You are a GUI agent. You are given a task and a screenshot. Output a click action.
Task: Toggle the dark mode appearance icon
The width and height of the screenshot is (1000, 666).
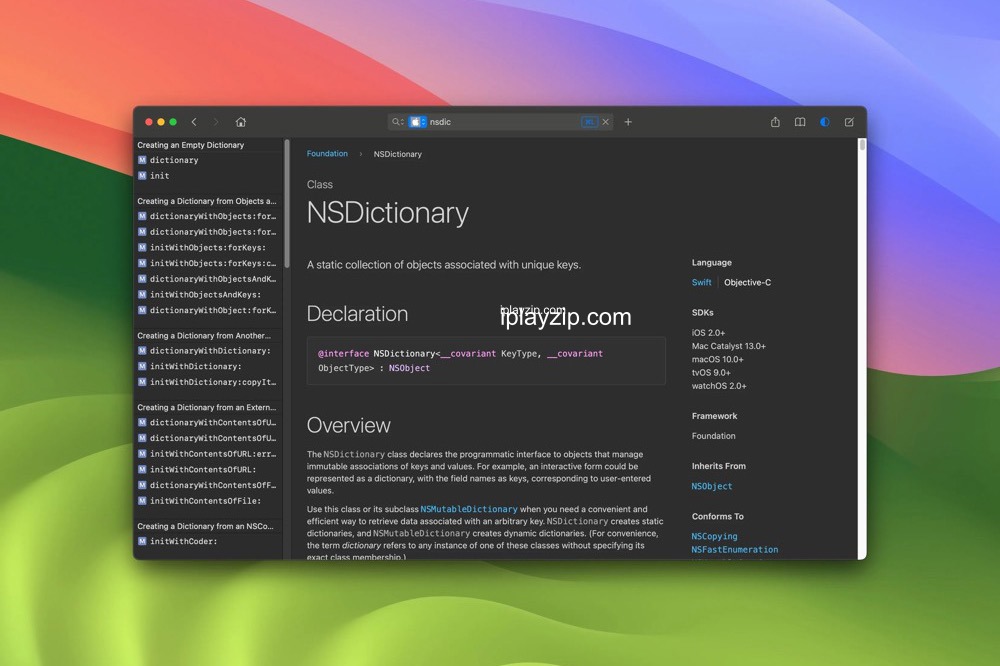(x=825, y=122)
